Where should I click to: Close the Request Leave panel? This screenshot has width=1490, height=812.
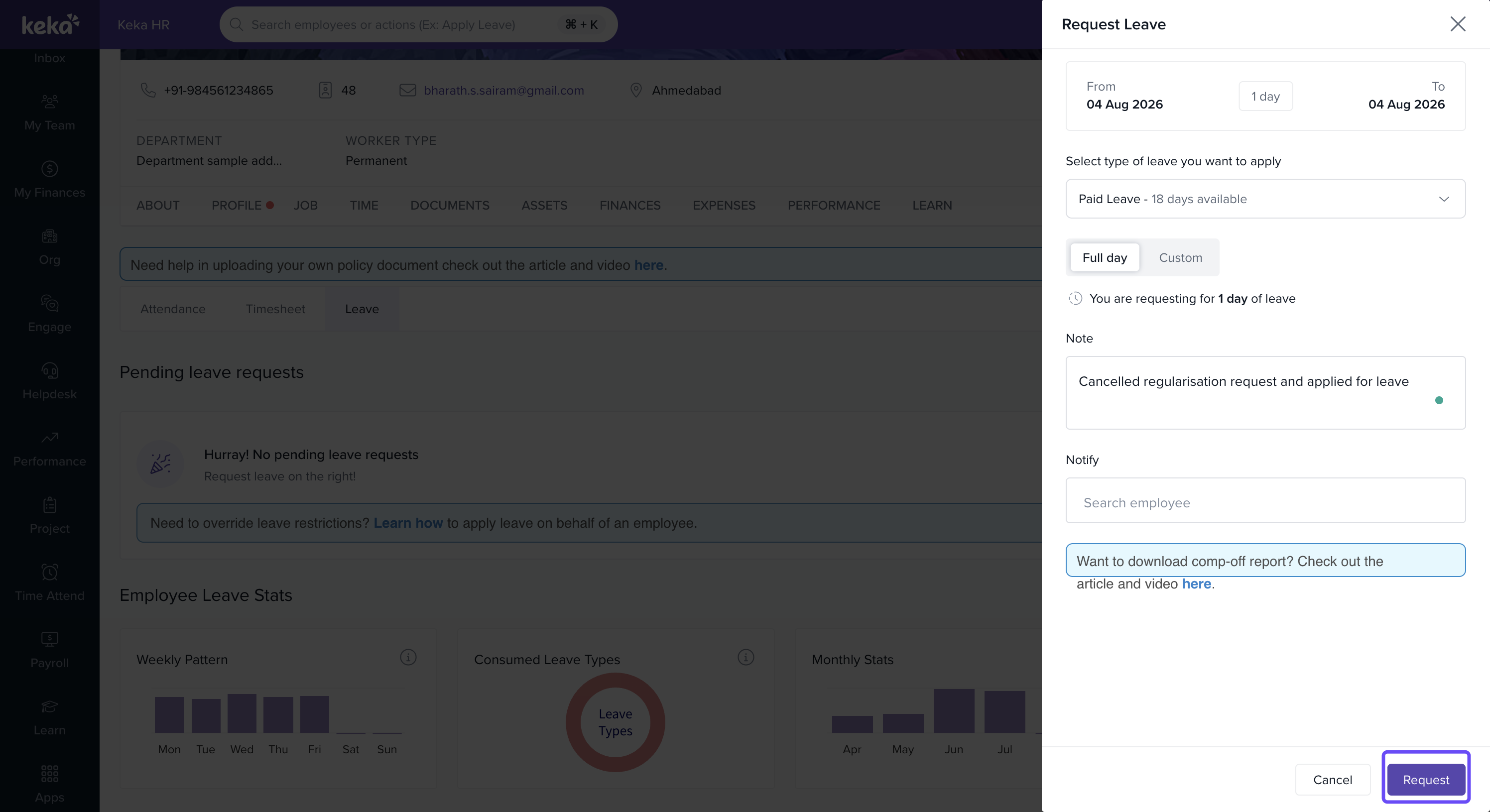1458,24
